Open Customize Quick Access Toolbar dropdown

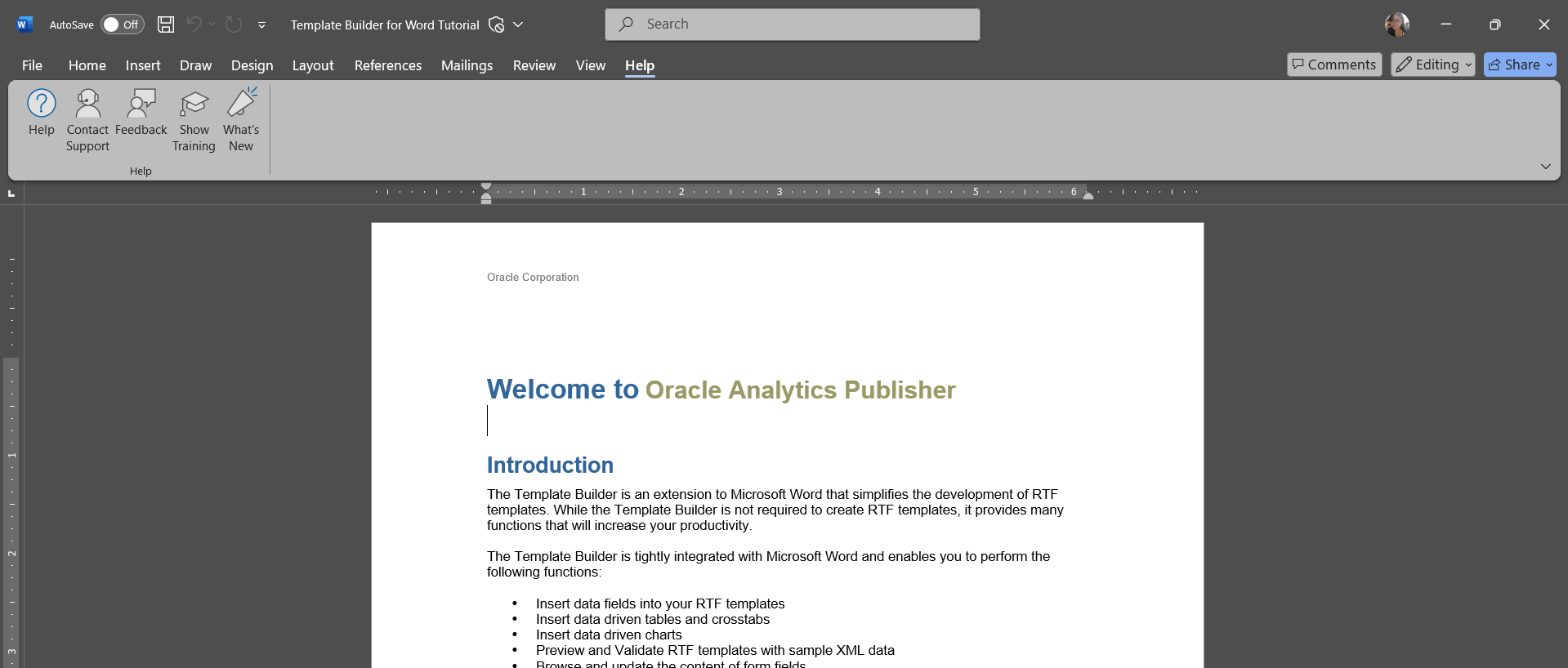coord(261,24)
